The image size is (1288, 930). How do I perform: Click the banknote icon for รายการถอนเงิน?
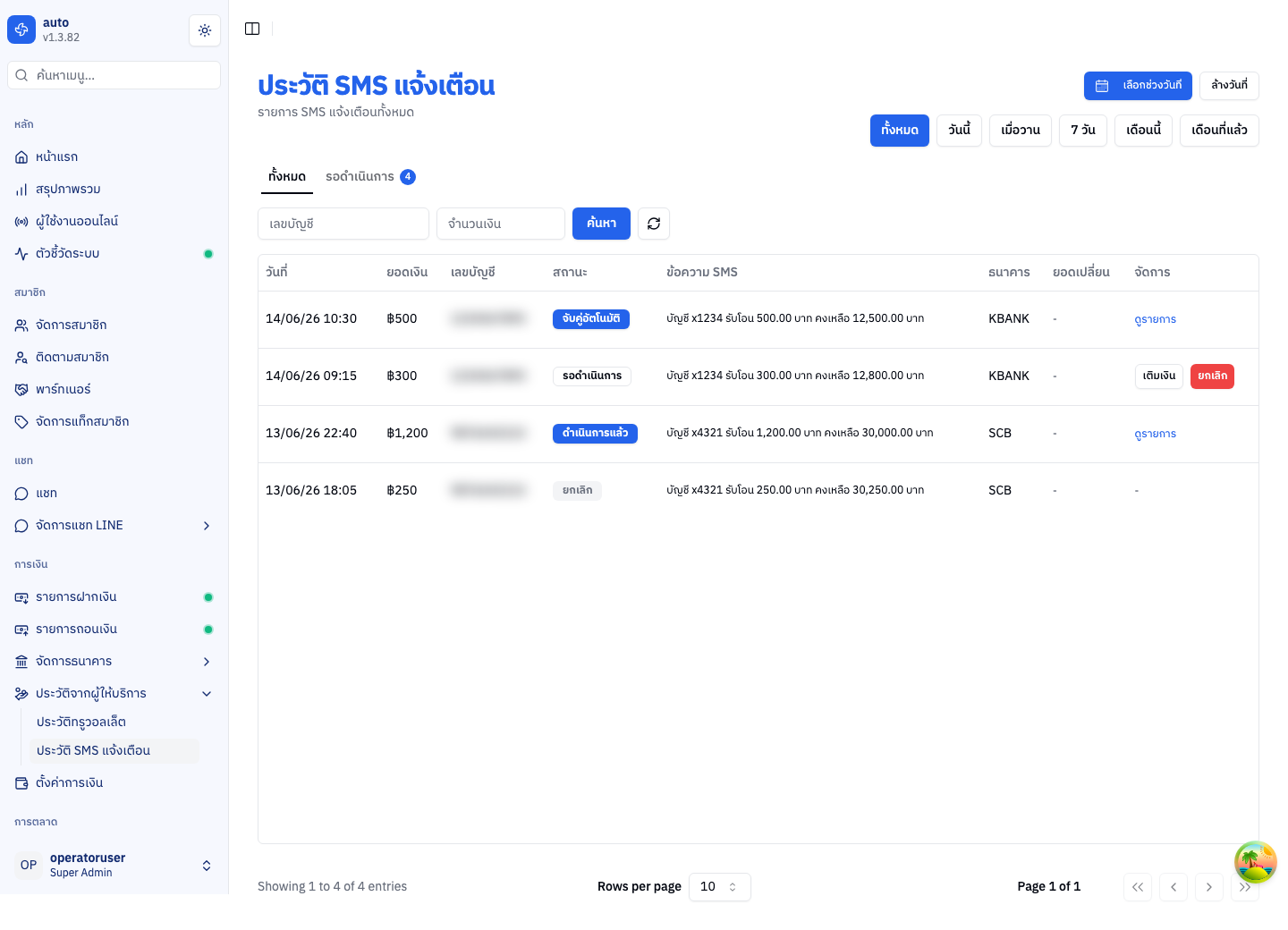coord(21,630)
